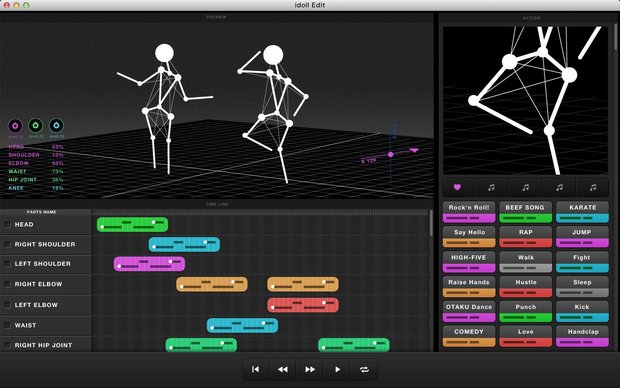Click the skip-to-start playback button
Screen dimensions: 620x388
(x=255, y=369)
